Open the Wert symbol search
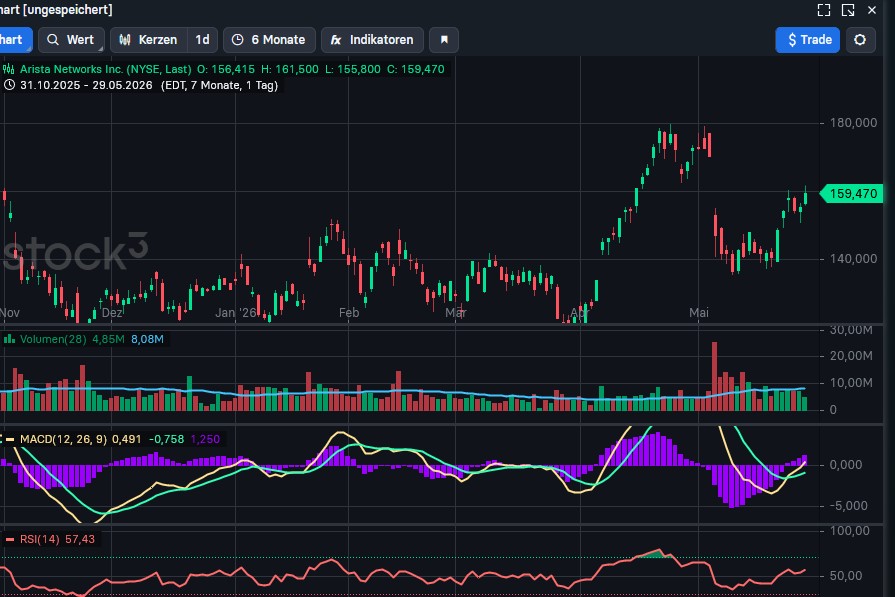This screenshot has height=597, width=895. click(x=71, y=40)
